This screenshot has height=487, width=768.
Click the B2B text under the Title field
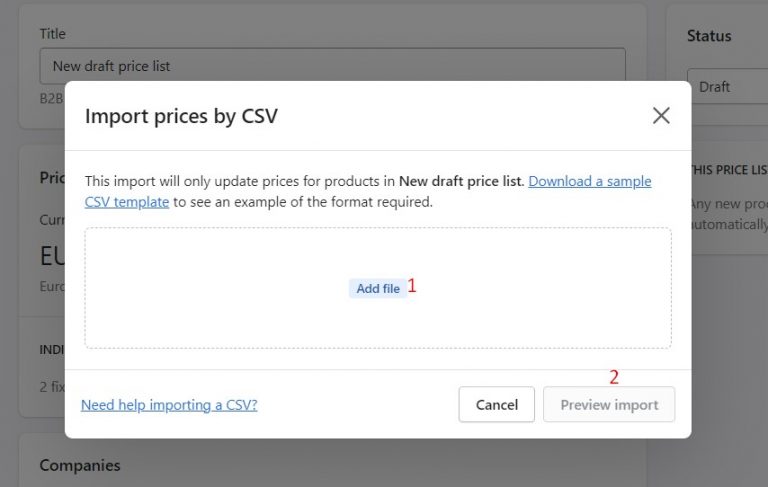coord(51,100)
